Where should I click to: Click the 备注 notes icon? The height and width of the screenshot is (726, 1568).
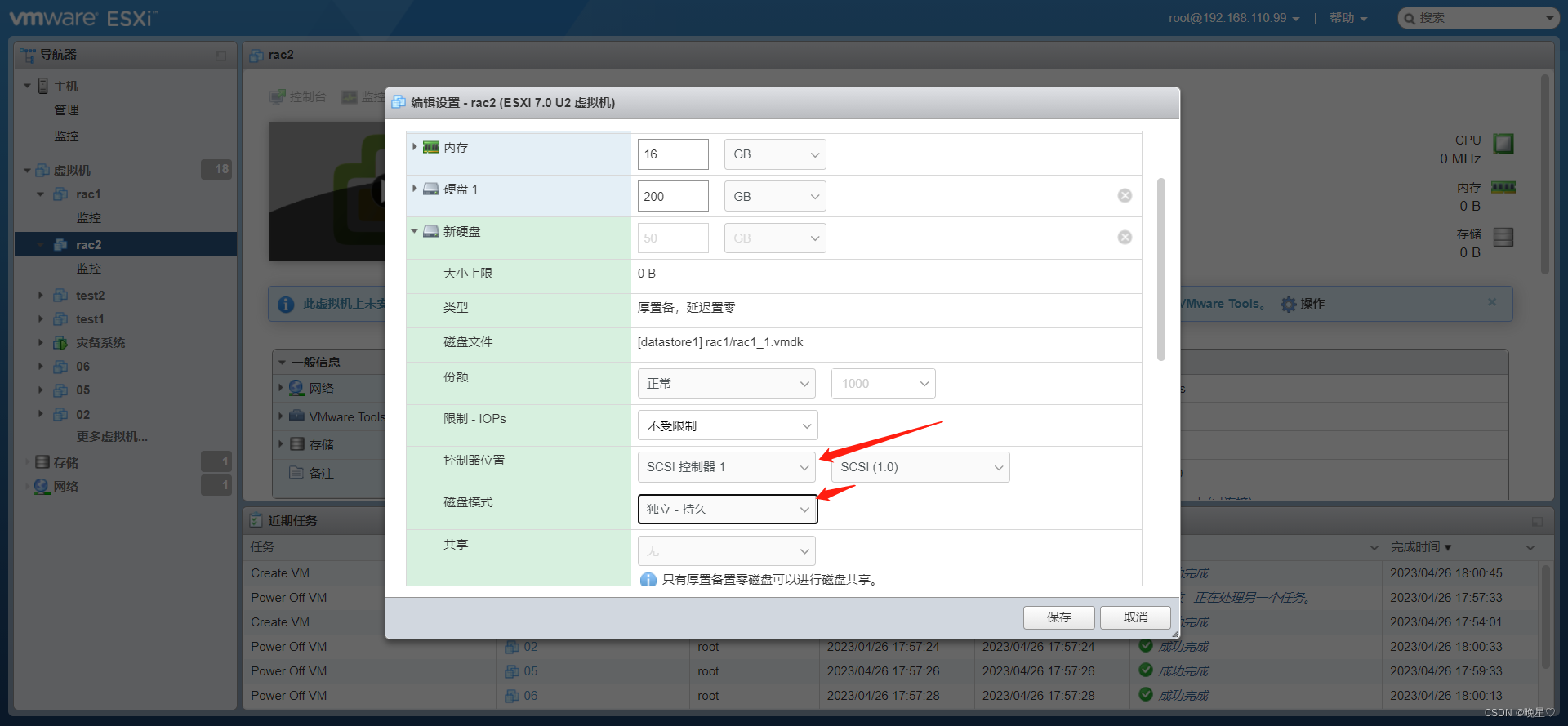(x=296, y=473)
